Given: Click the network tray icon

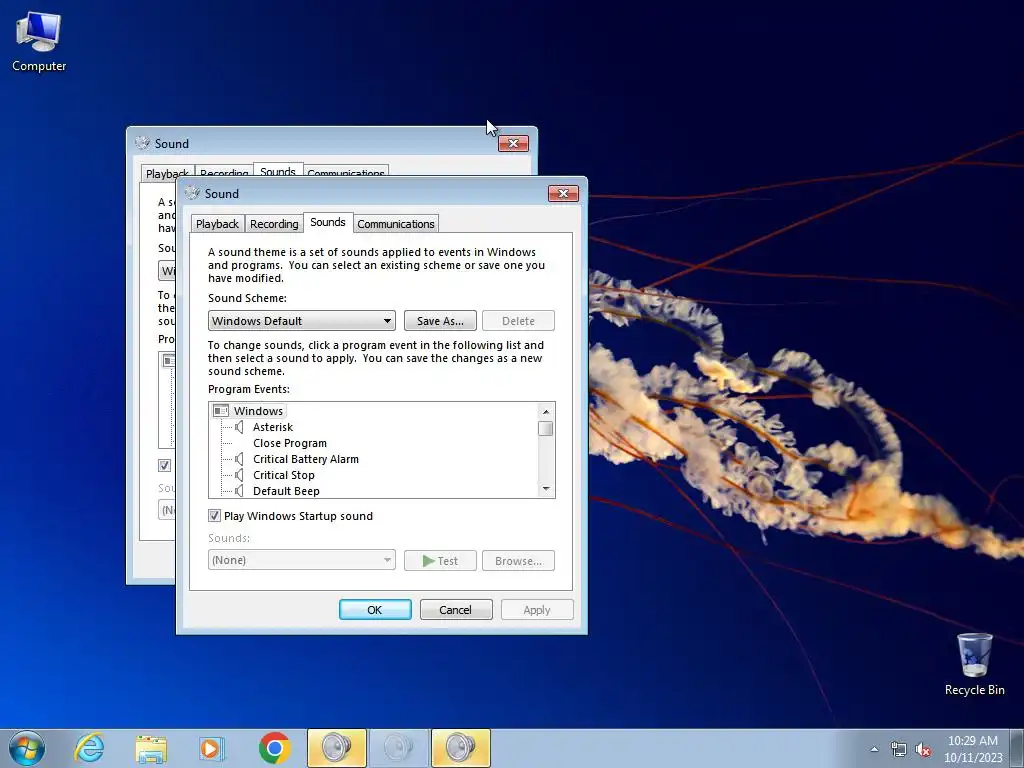Looking at the screenshot, I should point(899,749).
